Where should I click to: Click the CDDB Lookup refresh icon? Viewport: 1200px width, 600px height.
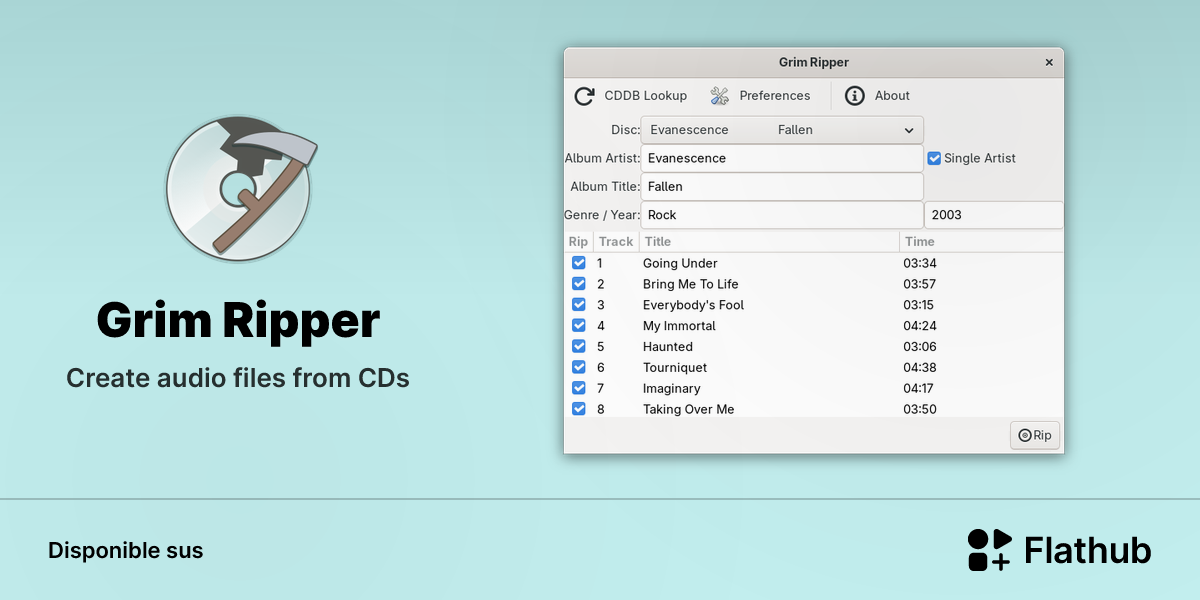tap(584, 96)
